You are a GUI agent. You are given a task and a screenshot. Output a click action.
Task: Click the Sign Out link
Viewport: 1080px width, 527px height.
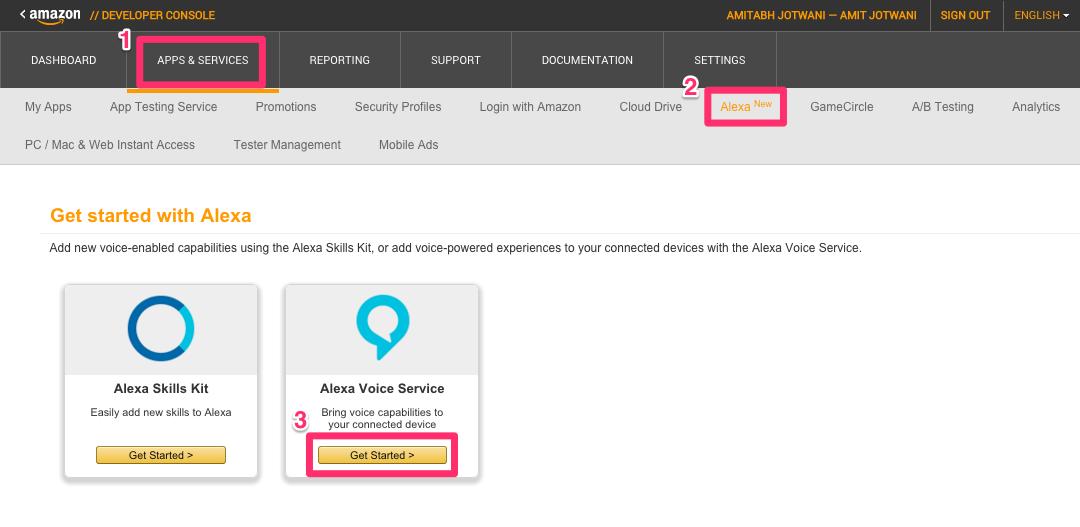[x=965, y=15]
